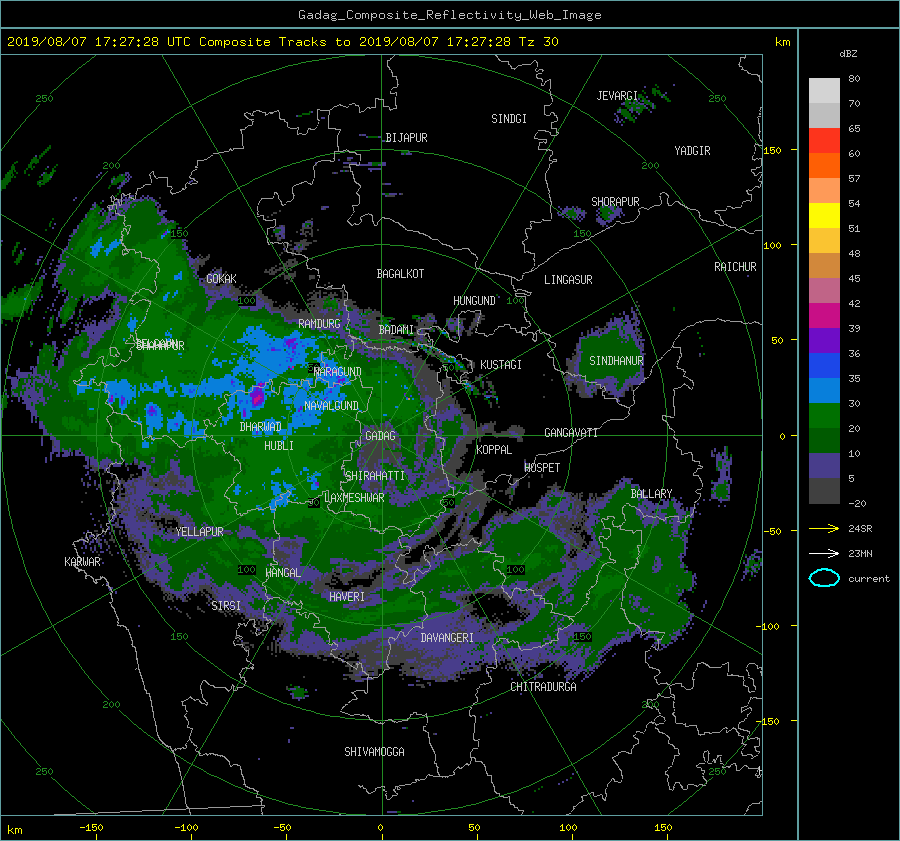Image resolution: width=900 pixels, height=841 pixels.
Task: Click the DHARWAD city label
Action: [x=261, y=427]
